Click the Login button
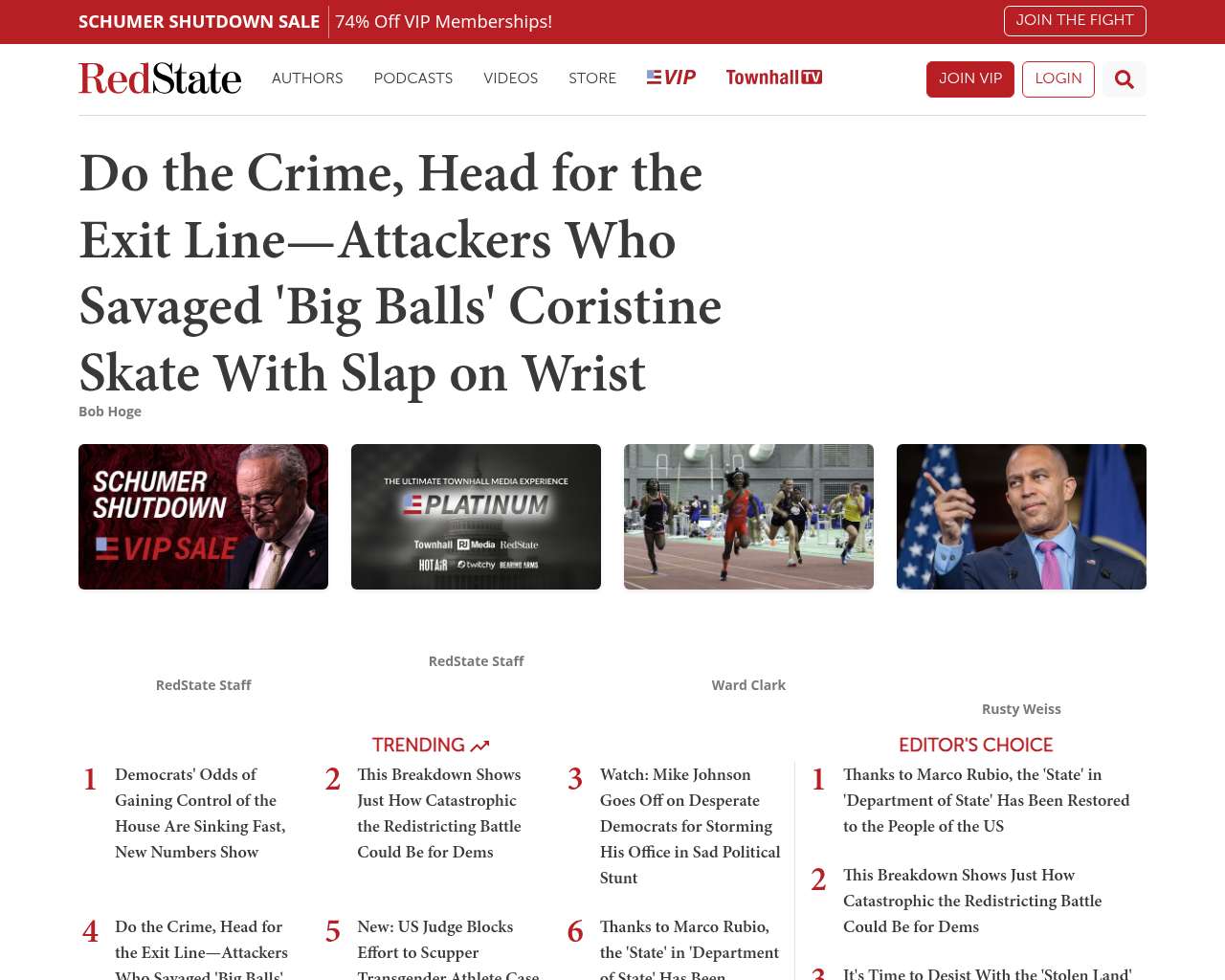This screenshot has height=980, width=1225. (x=1058, y=78)
